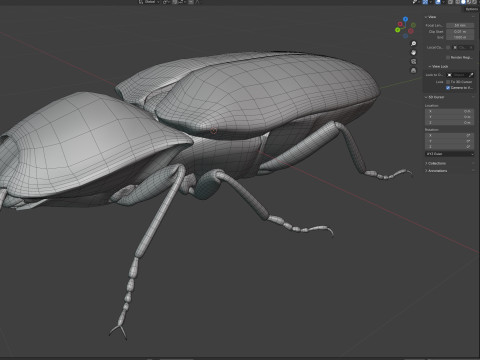Image resolution: width=480 pixels, height=360 pixels.
Task: Enable Lock To 3D Cursor checkbox
Action: [x=448, y=82]
